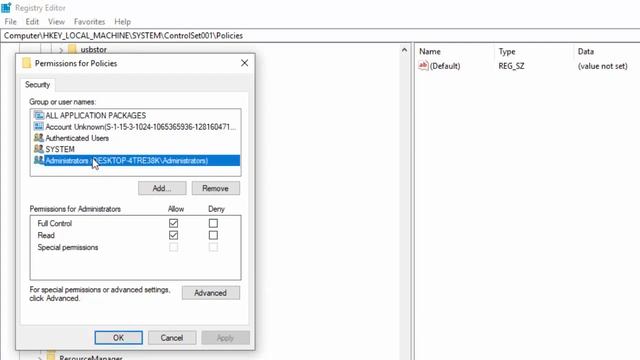The image size is (640, 360).
Task: Check Deny for Read permission
Action: pos(213,235)
